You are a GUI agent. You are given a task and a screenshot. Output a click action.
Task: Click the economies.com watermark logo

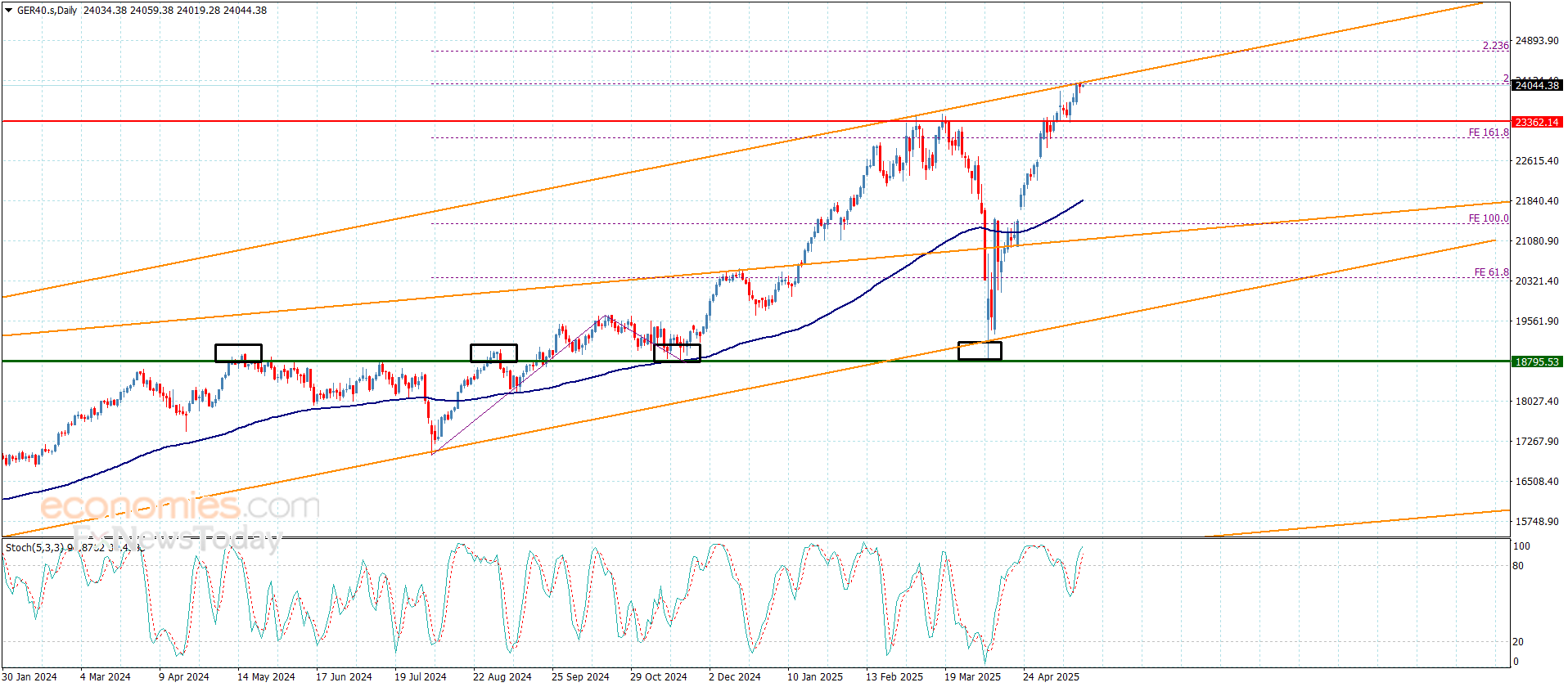179,506
